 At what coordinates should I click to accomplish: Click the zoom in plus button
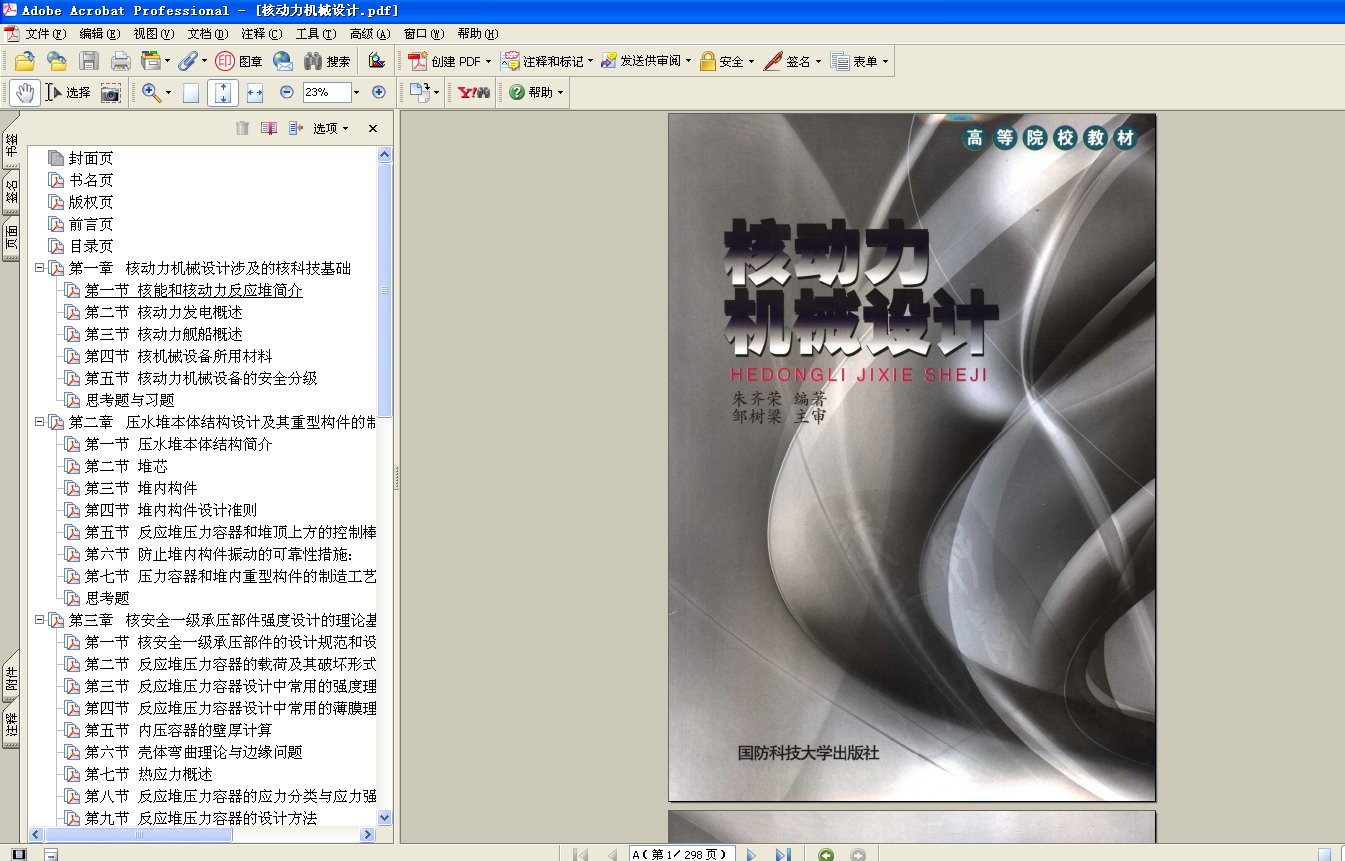point(379,92)
